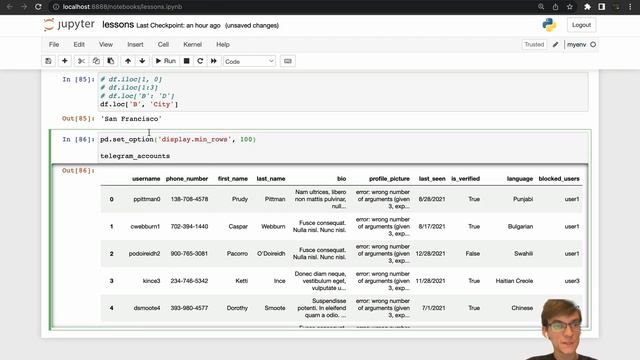Click the language column header

520,179
